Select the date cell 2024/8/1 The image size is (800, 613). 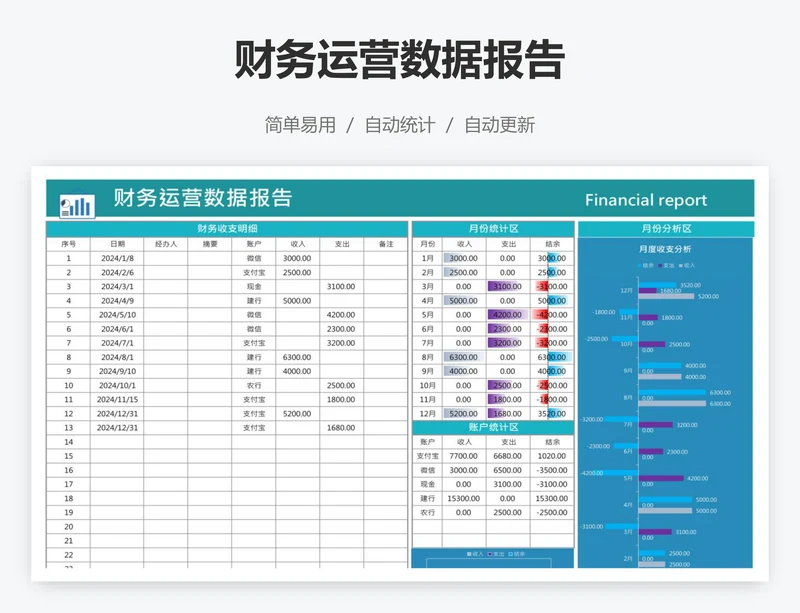click(x=117, y=357)
